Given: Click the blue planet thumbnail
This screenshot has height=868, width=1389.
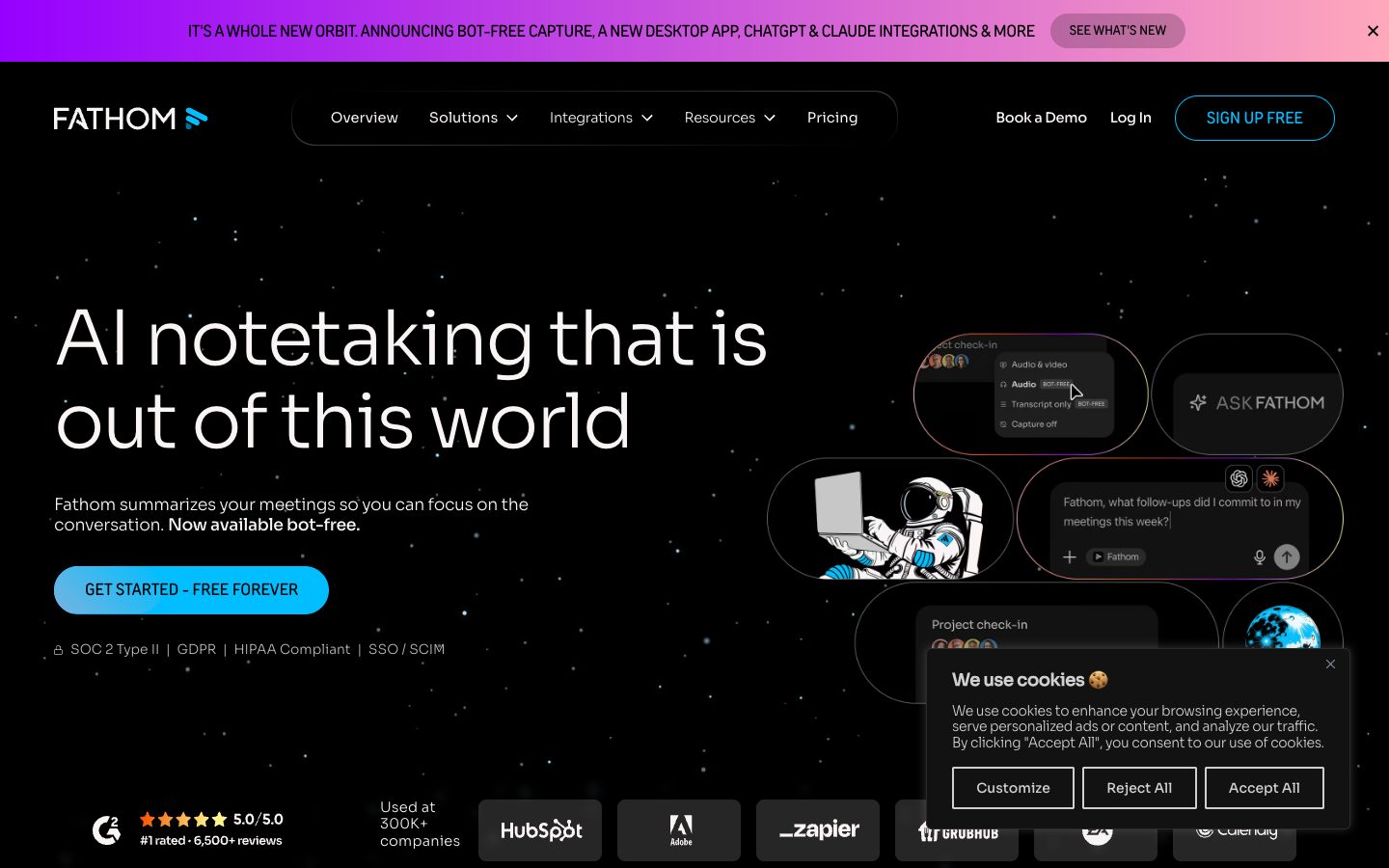Looking at the screenshot, I should click(1283, 628).
